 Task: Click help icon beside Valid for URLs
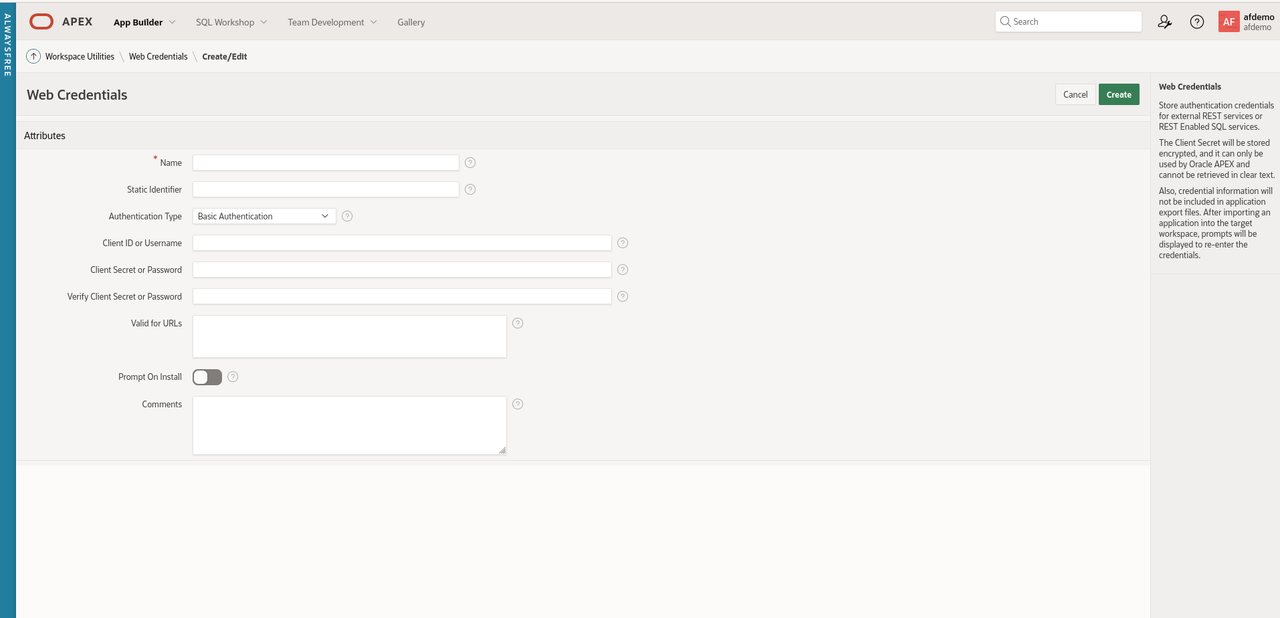[517, 323]
